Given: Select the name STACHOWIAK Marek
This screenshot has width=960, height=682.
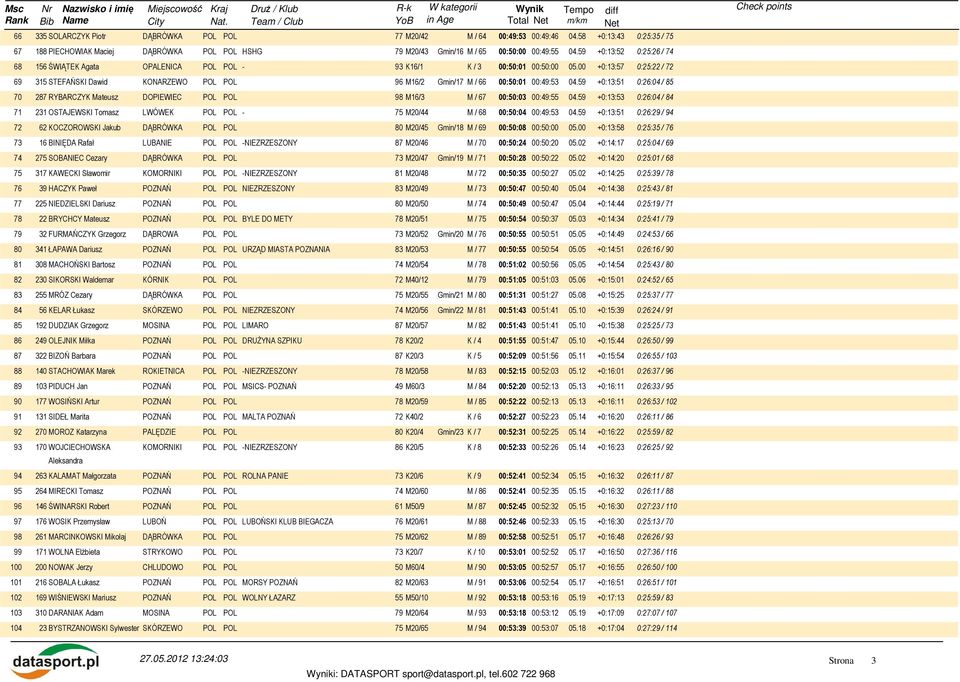Looking at the screenshot, I should coord(81,372).
